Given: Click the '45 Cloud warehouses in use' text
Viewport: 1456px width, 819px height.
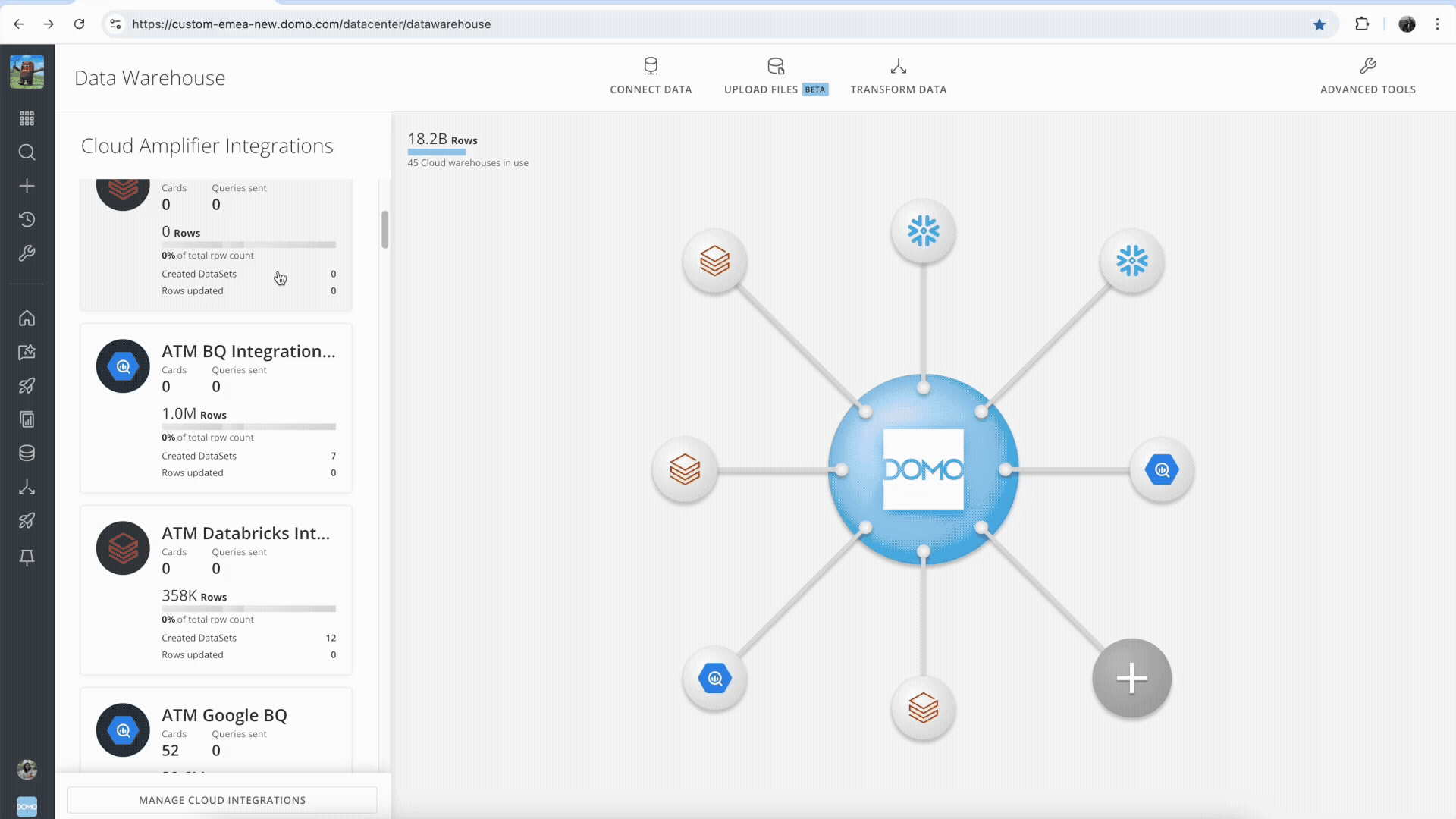Looking at the screenshot, I should pyautogui.click(x=468, y=163).
